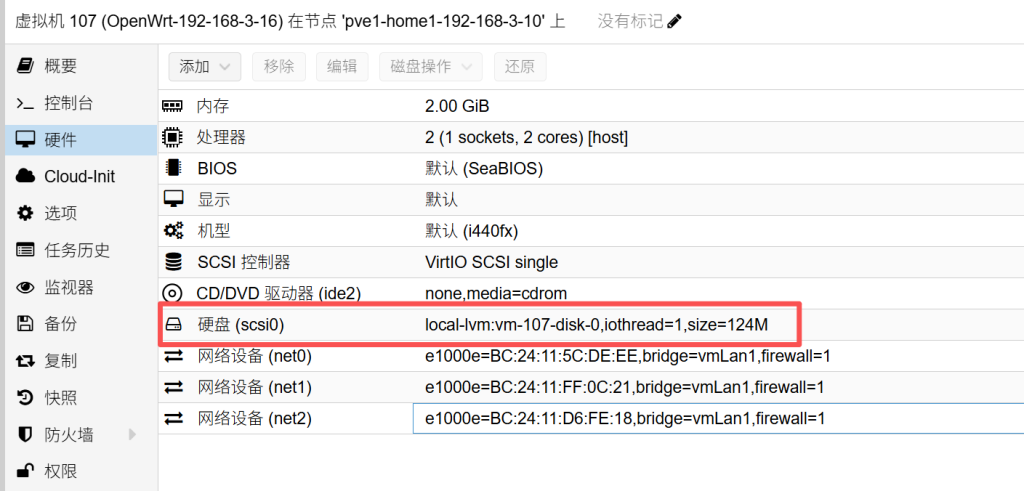Screen dimensions: 1024x491
Task: Click the 任务历史 list icon
Action: point(26,250)
